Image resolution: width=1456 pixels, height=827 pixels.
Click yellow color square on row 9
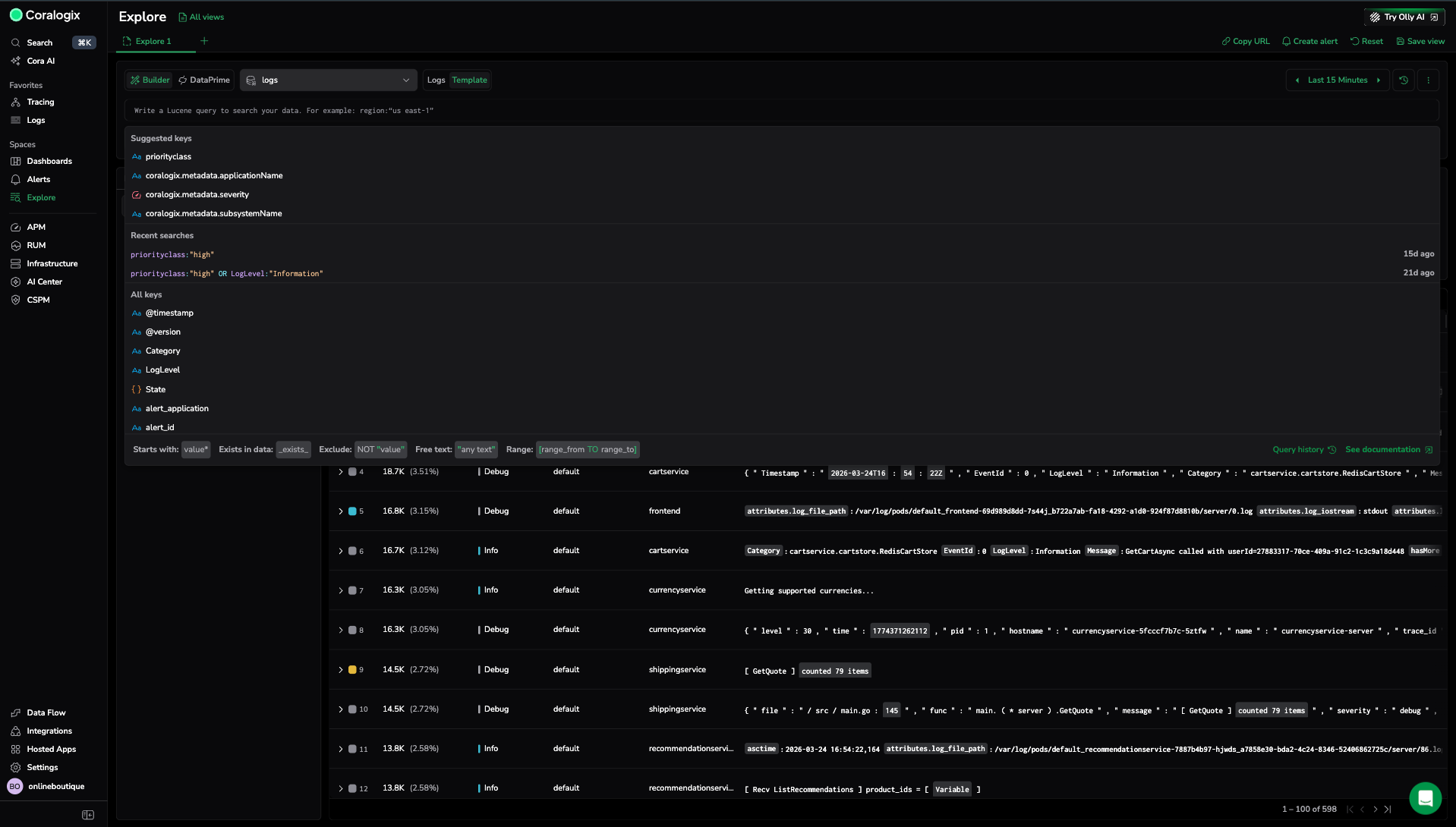tap(352, 670)
